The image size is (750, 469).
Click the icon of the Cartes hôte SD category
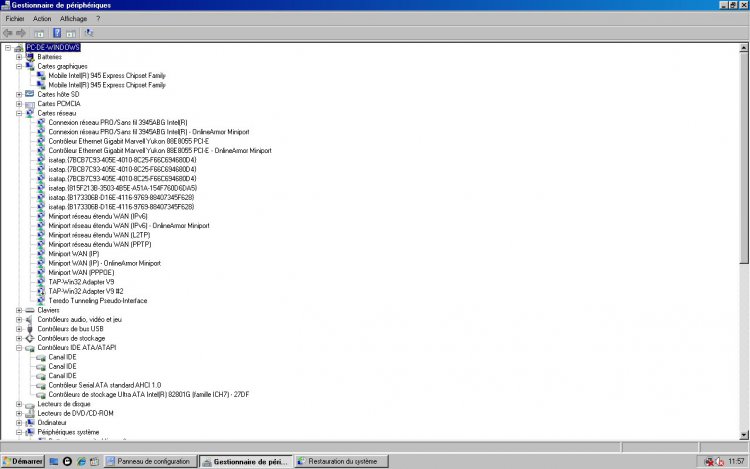tap(30, 94)
